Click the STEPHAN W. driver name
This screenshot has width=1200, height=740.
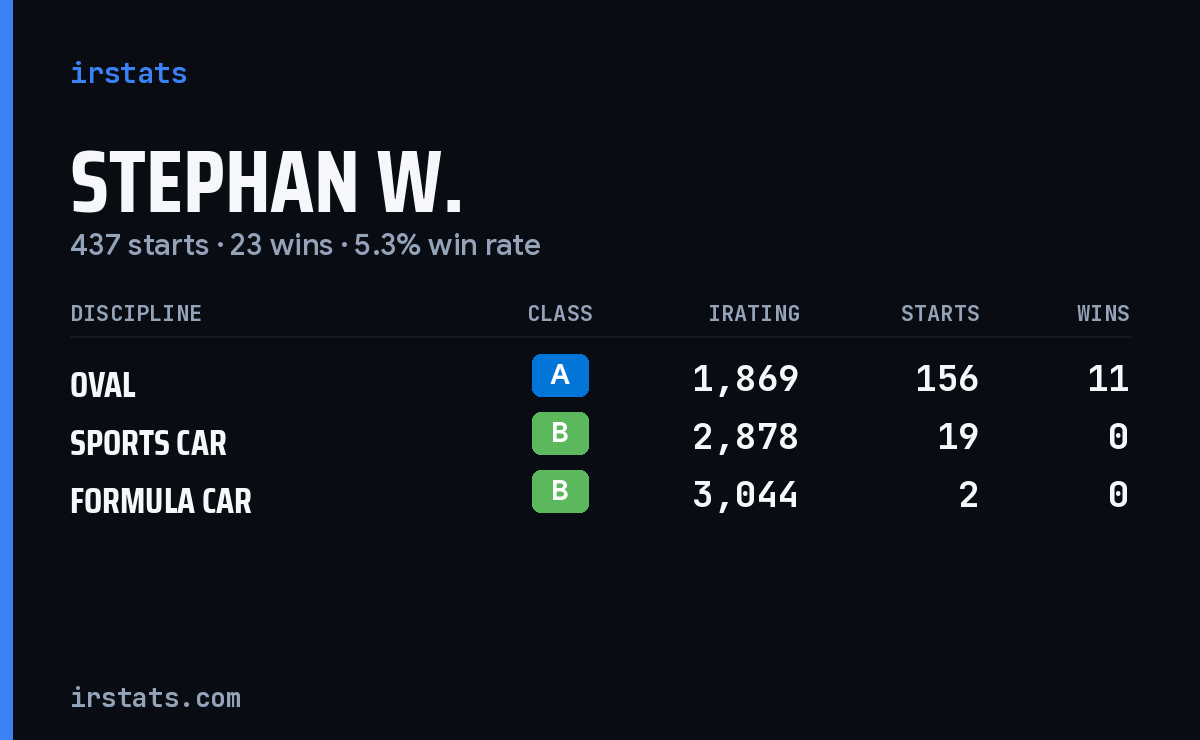click(x=266, y=184)
